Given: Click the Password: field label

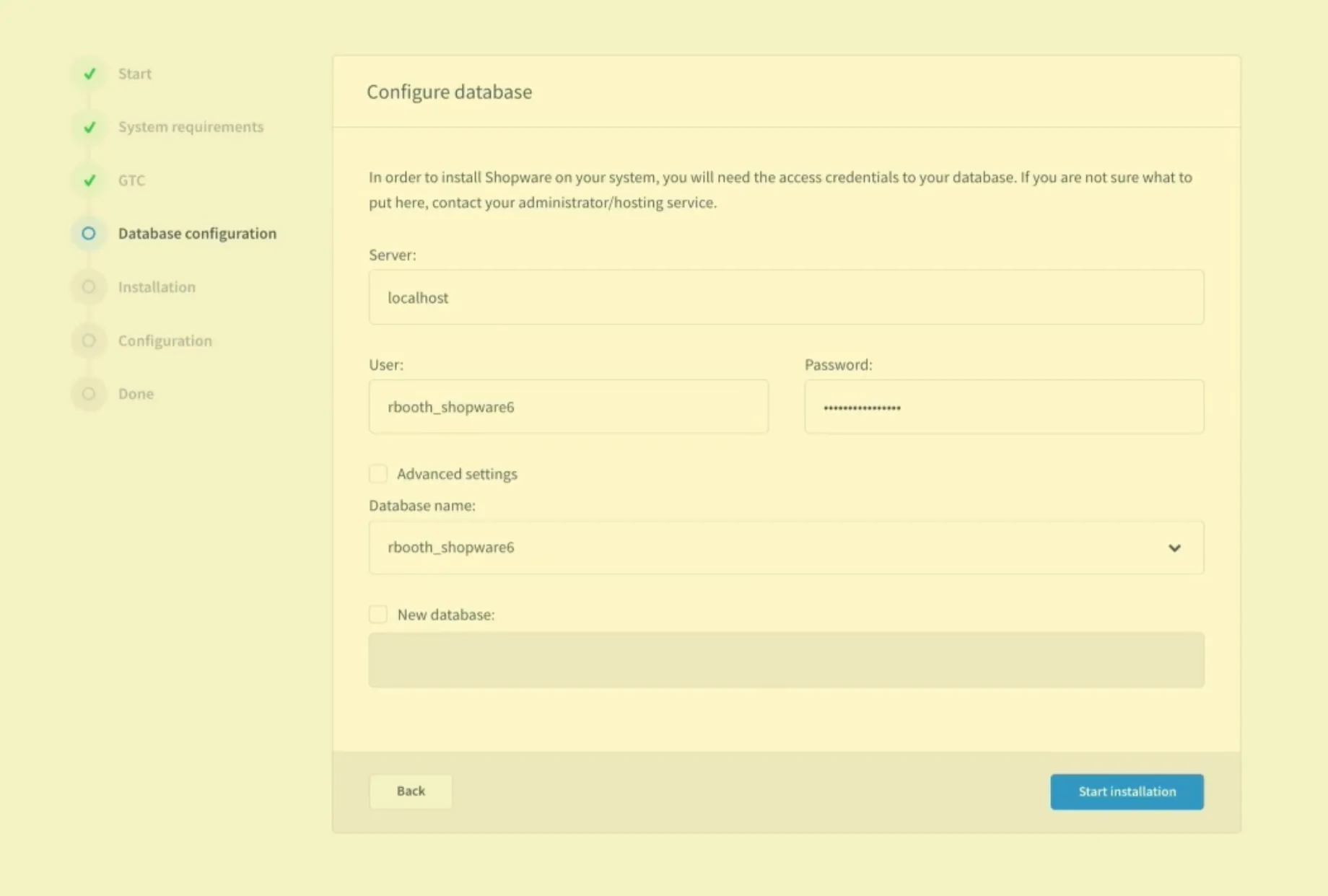Looking at the screenshot, I should 839,364.
